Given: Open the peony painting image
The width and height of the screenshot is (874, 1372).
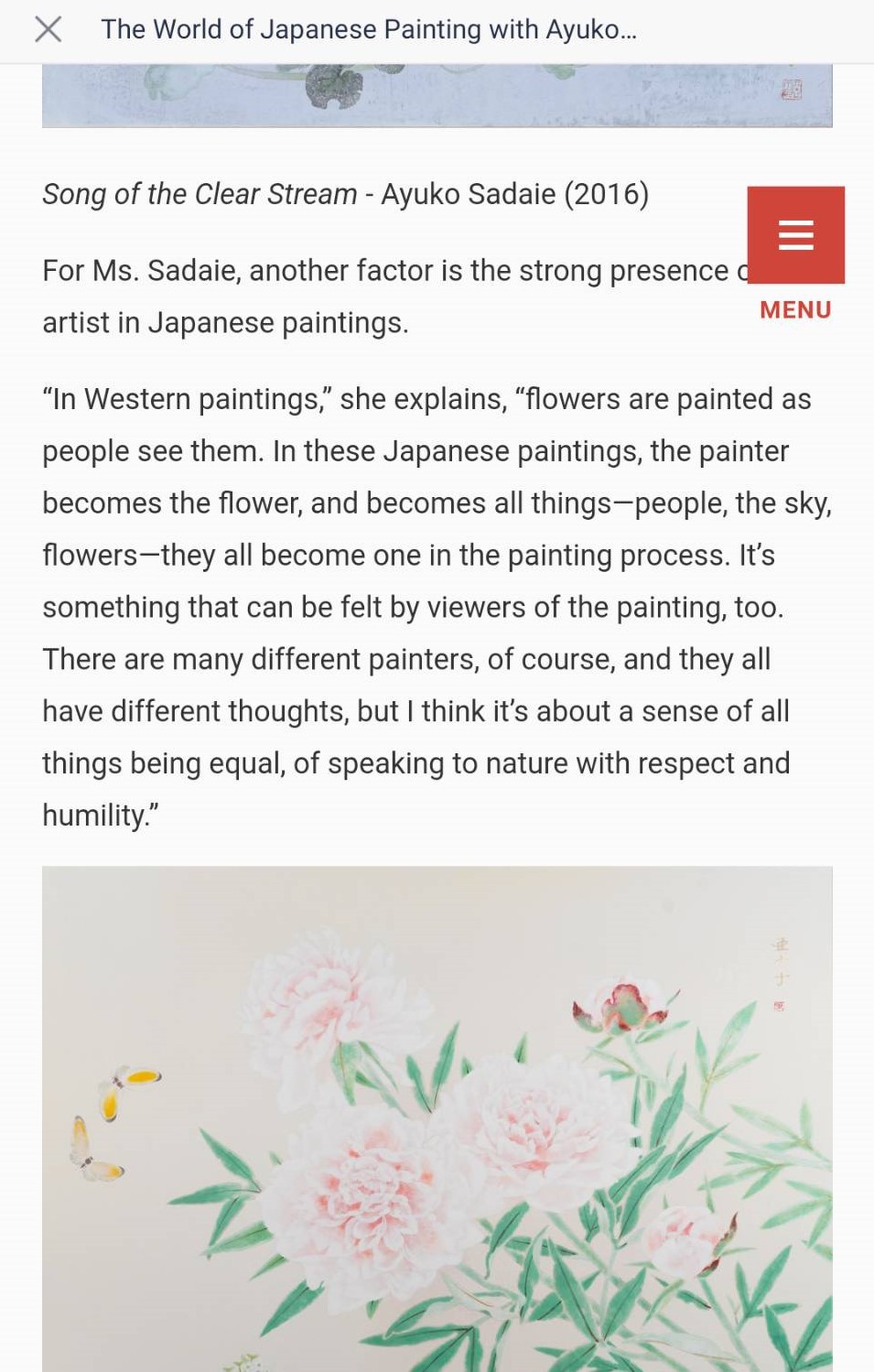Looking at the screenshot, I should pyautogui.click(x=437, y=1118).
